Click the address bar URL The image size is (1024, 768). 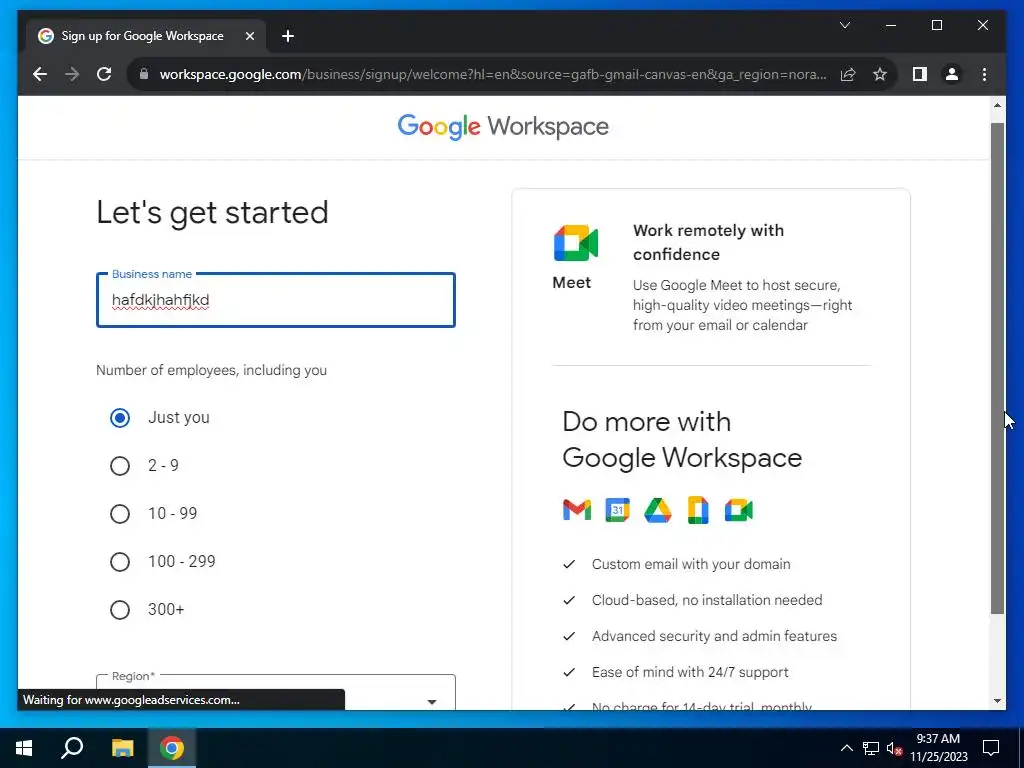click(493, 74)
